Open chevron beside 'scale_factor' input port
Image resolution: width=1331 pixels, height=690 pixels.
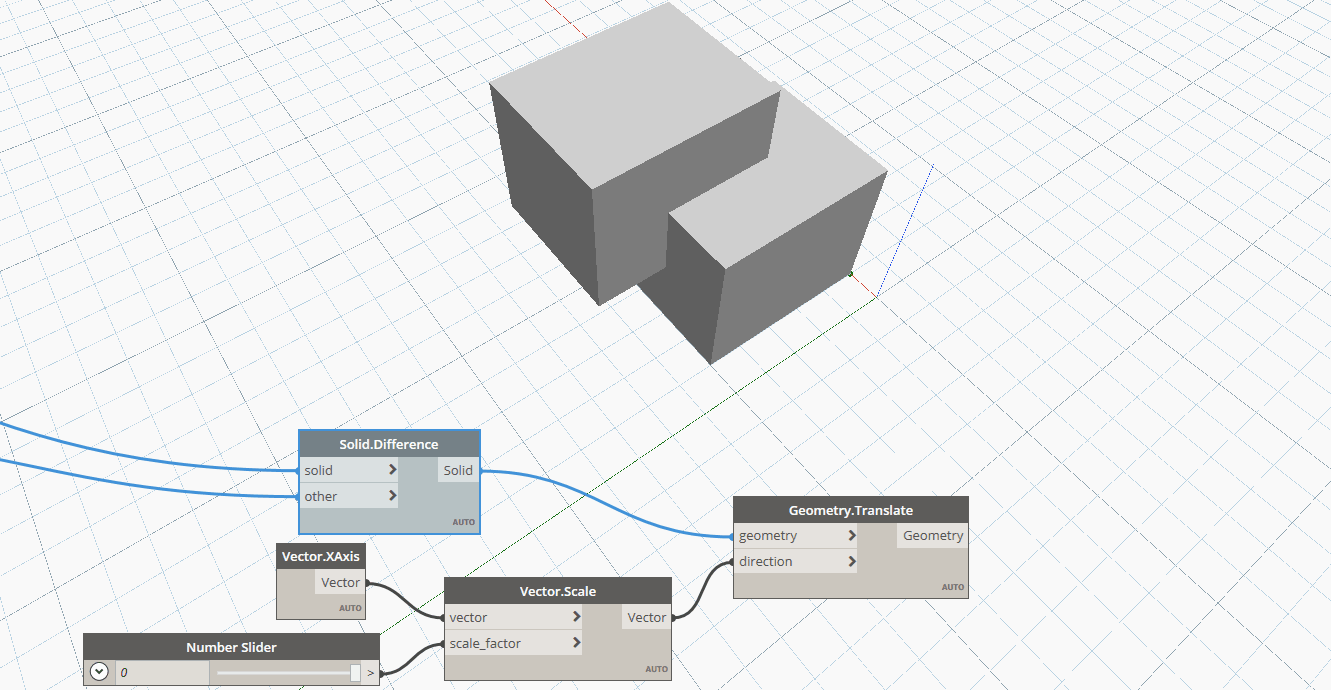577,643
